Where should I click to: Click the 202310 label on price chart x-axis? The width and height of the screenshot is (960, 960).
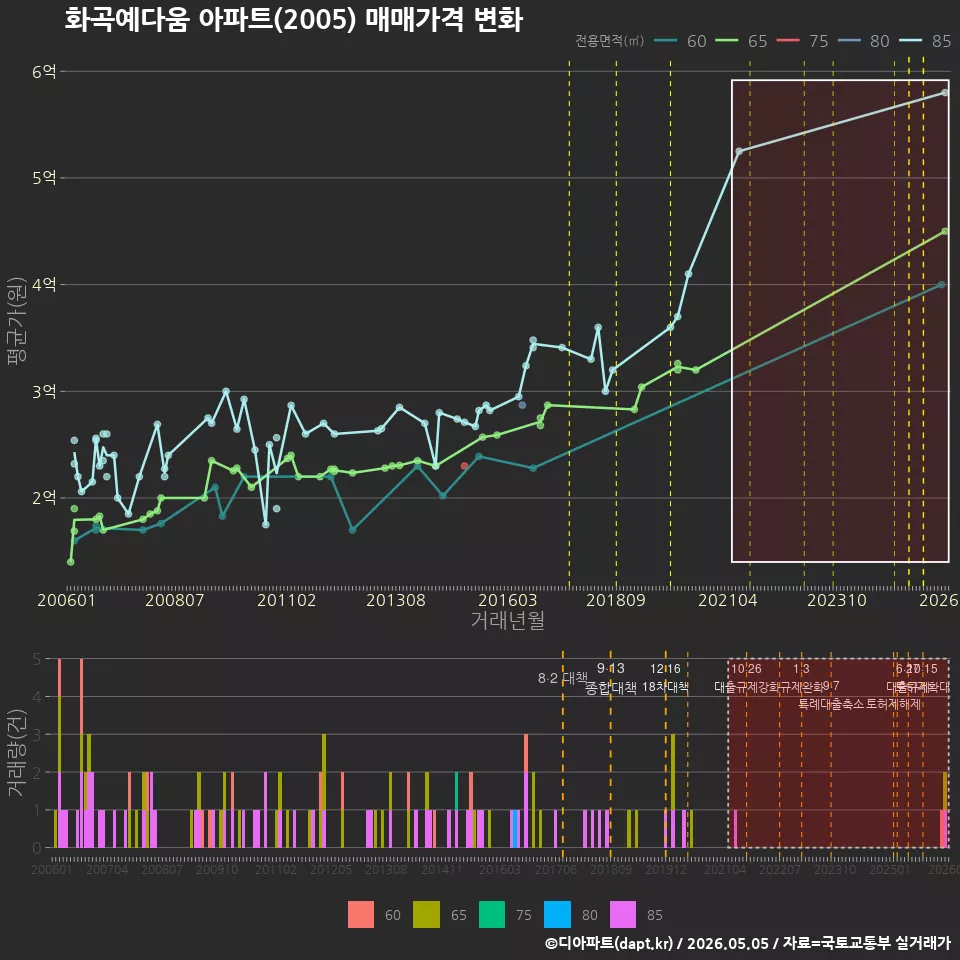(837, 600)
